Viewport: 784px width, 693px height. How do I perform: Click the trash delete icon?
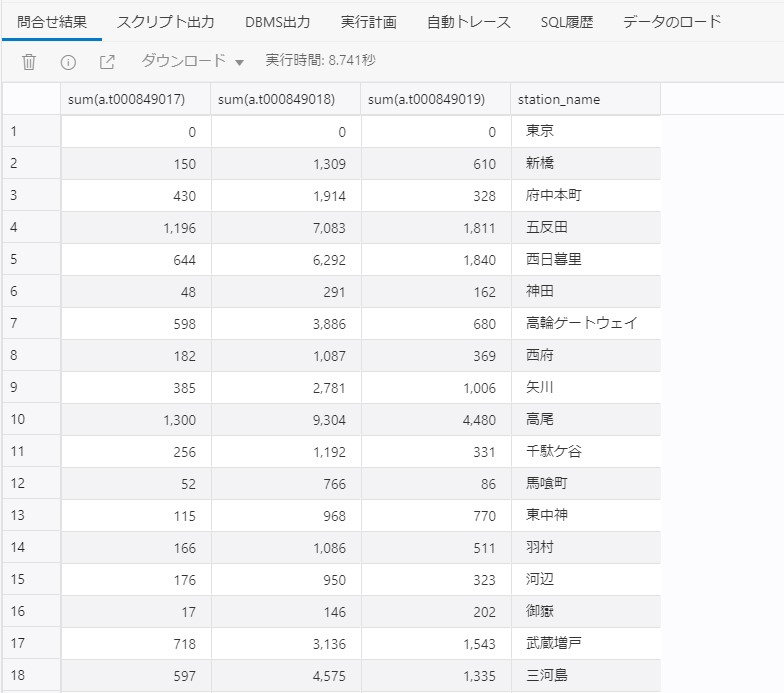(29, 62)
